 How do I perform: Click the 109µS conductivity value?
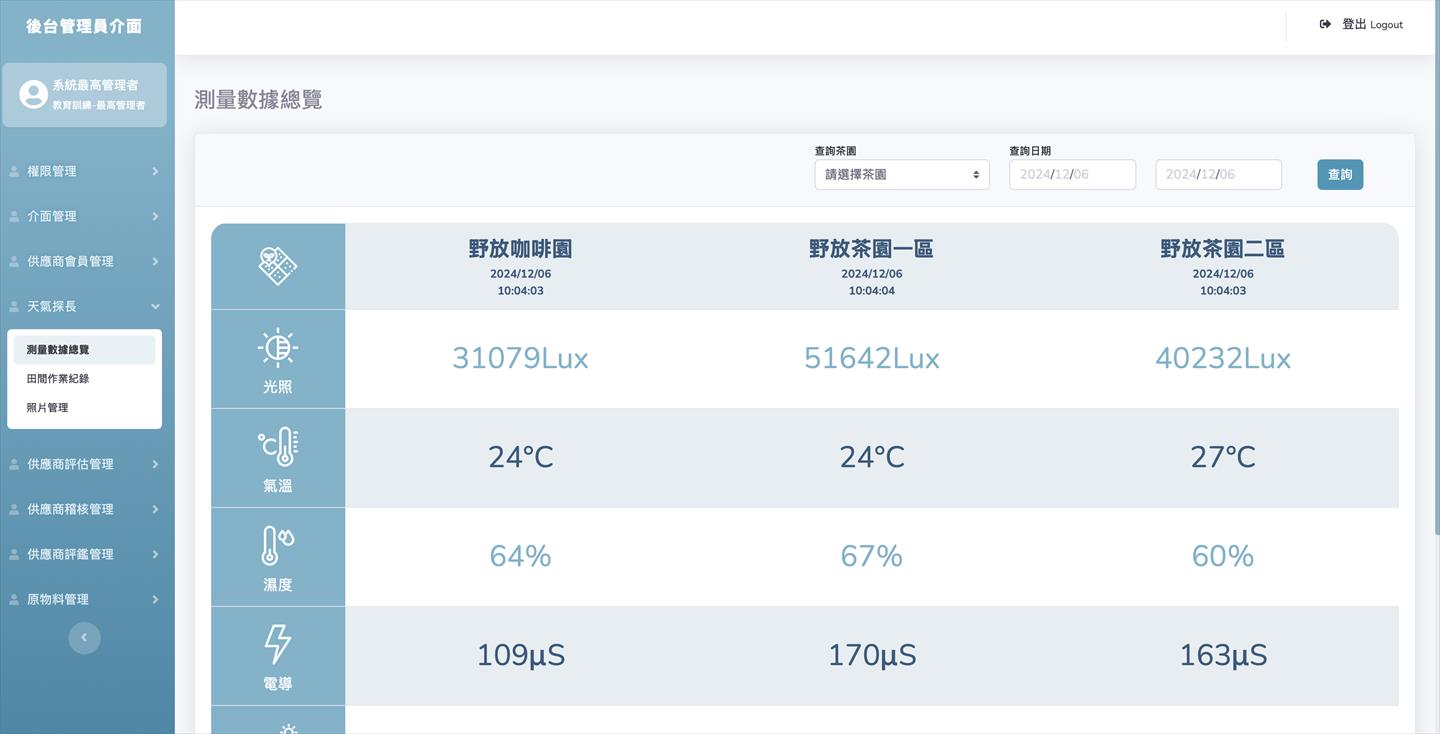pos(520,655)
